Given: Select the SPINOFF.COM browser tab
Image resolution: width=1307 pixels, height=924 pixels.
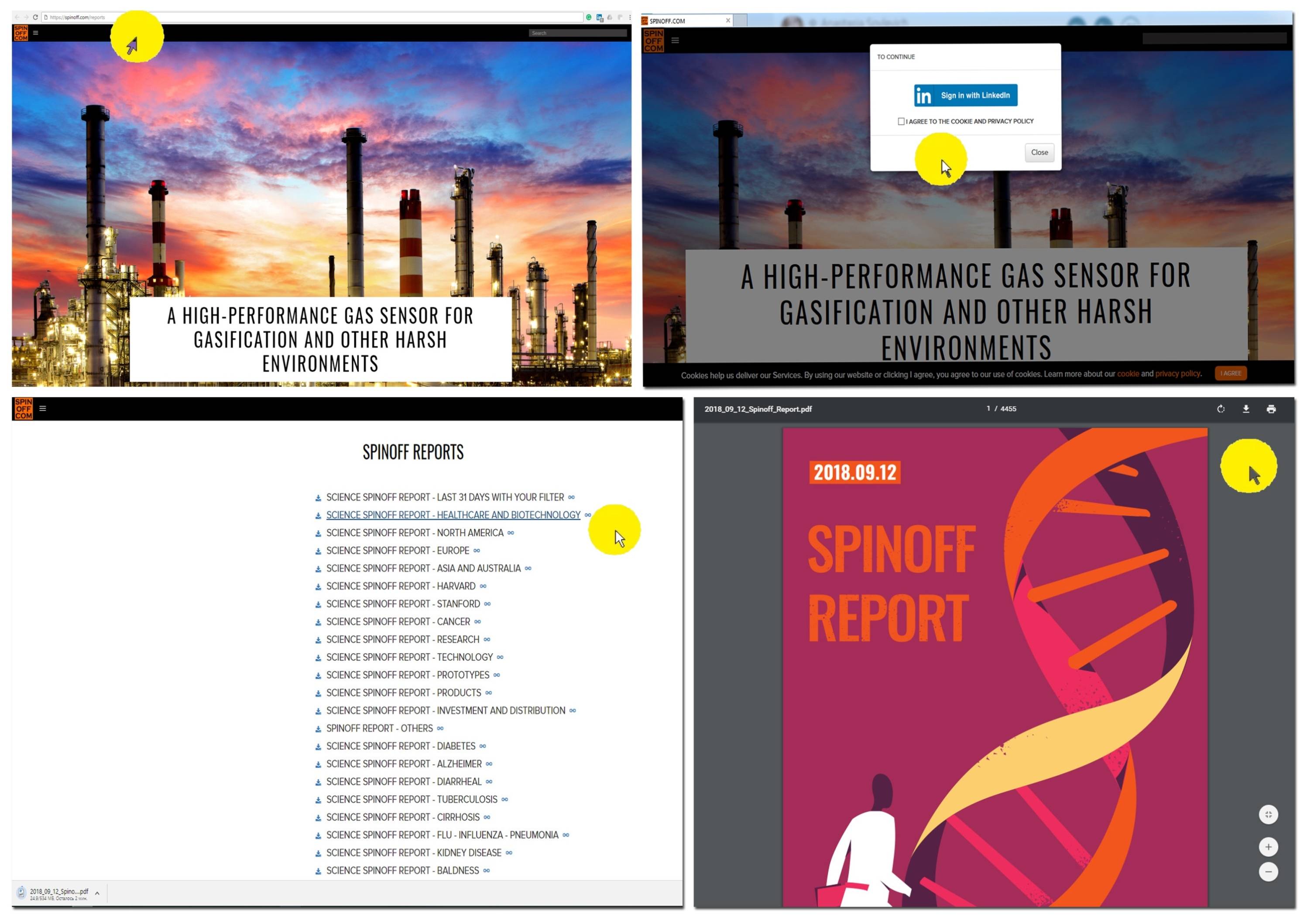Looking at the screenshot, I should (x=686, y=21).
